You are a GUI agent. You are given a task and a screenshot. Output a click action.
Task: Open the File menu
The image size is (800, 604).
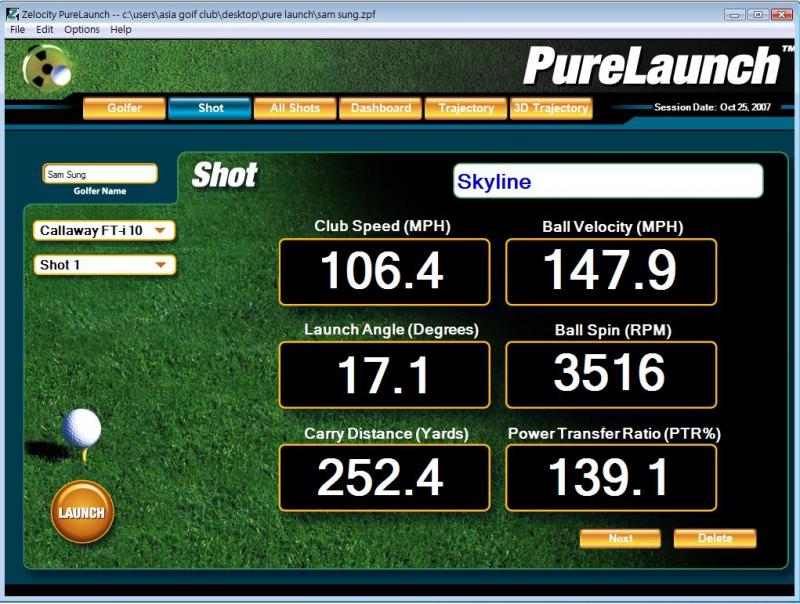[x=17, y=30]
